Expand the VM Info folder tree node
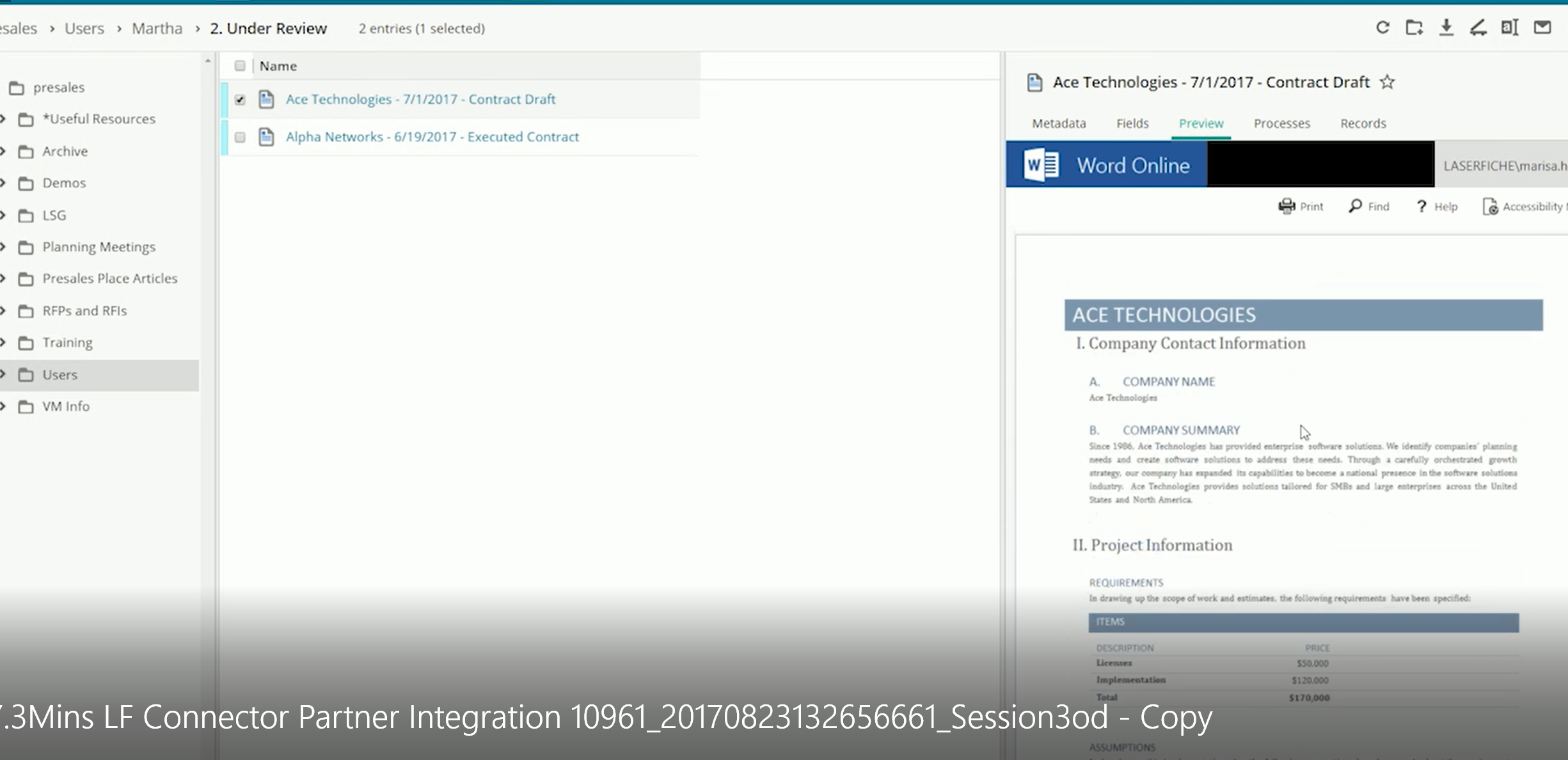This screenshot has width=1568, height=760. (x=3, y=406)
